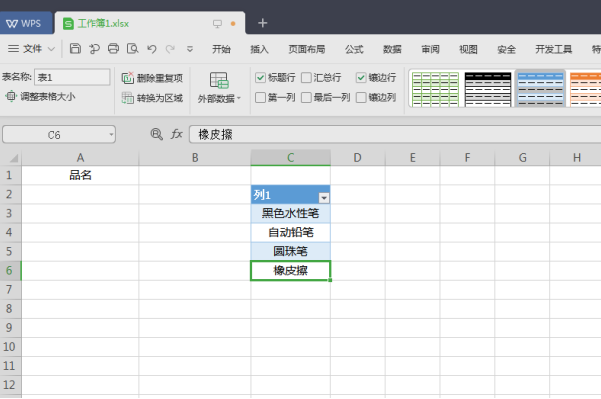The image size is (601, 399).
Task: Select row 6 header
Action: (x=10, y=271)
